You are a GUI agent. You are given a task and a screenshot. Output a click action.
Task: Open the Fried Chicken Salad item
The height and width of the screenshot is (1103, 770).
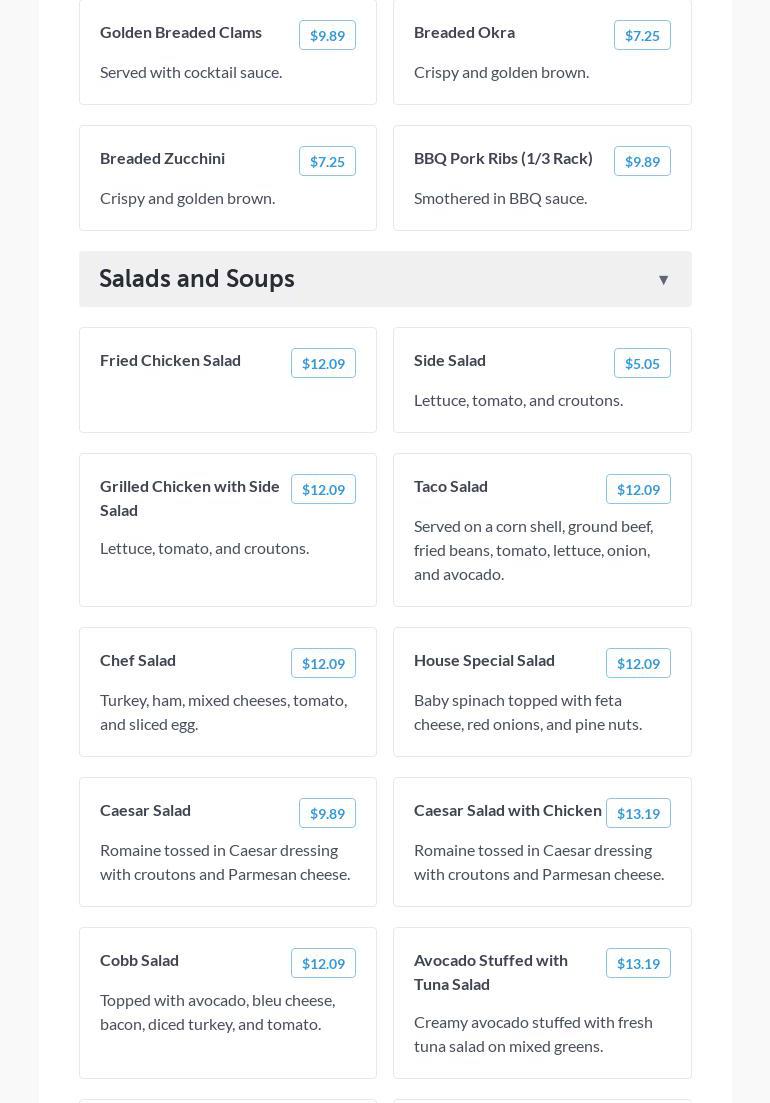click(x=170, y=360)
